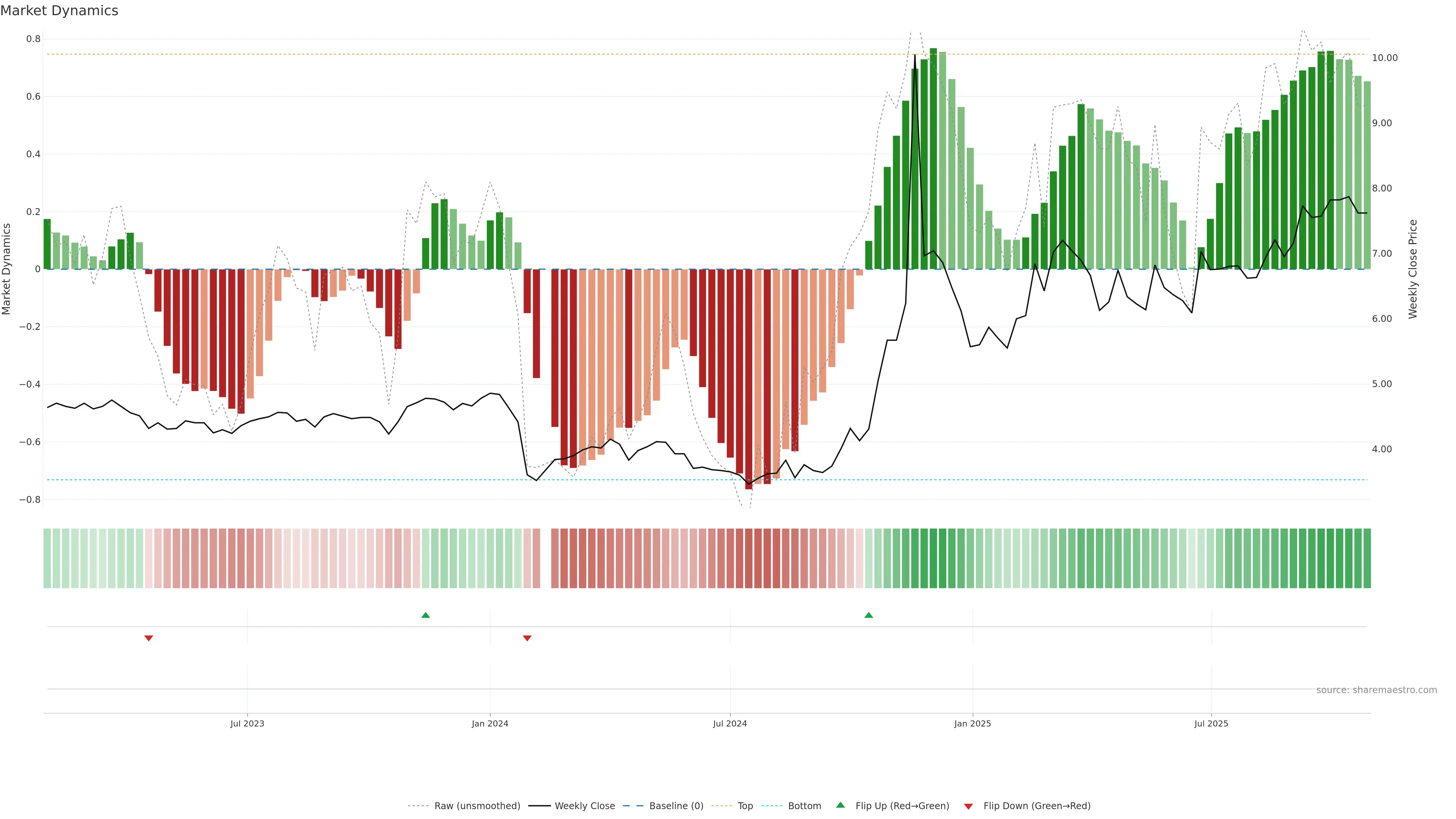Click the red flip-down marker before Jul 2023
The width and height of the screenshot is (1456, 819).
click(x=149, y=638)
